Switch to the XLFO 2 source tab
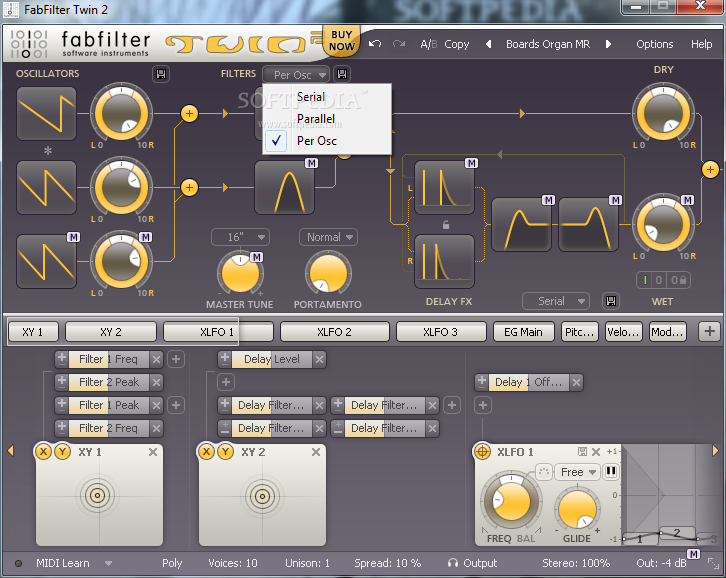Viewport: 726px width, 578px height. pos(334,332)
